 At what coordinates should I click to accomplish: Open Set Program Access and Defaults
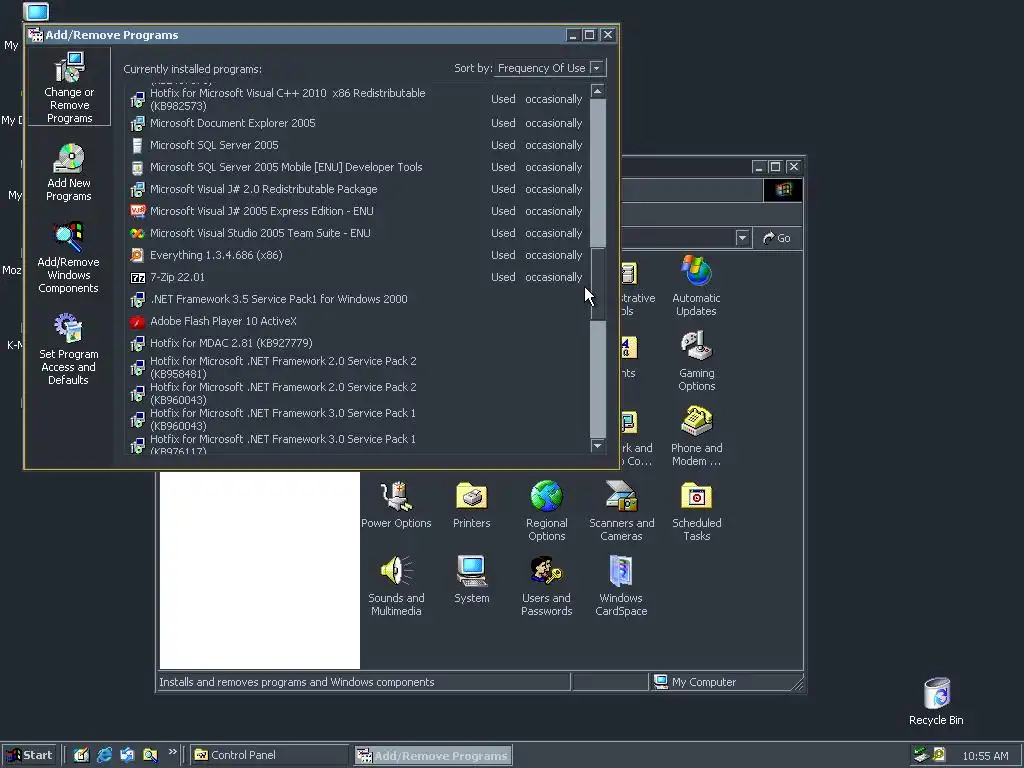pos(69,349)
